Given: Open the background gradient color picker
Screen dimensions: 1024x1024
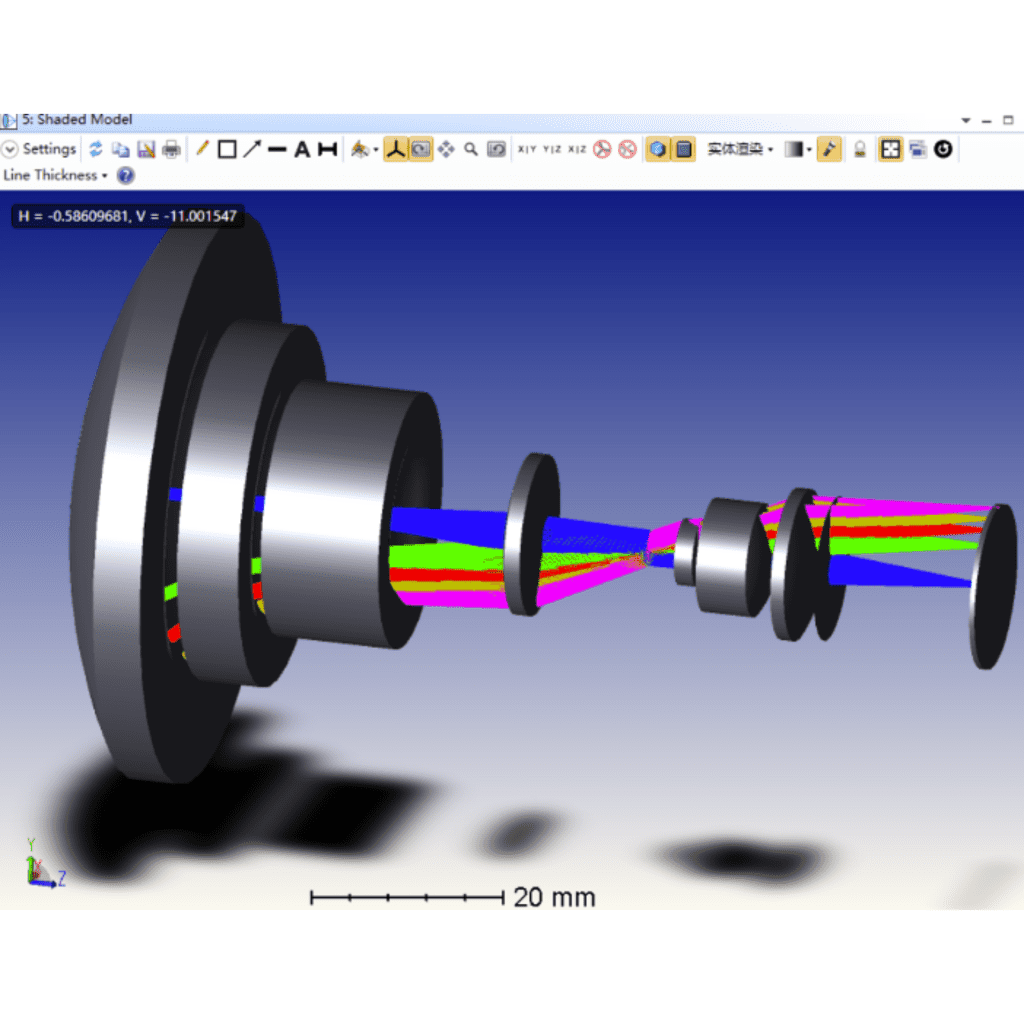Looking at the screenshot, I should (797, 150).
